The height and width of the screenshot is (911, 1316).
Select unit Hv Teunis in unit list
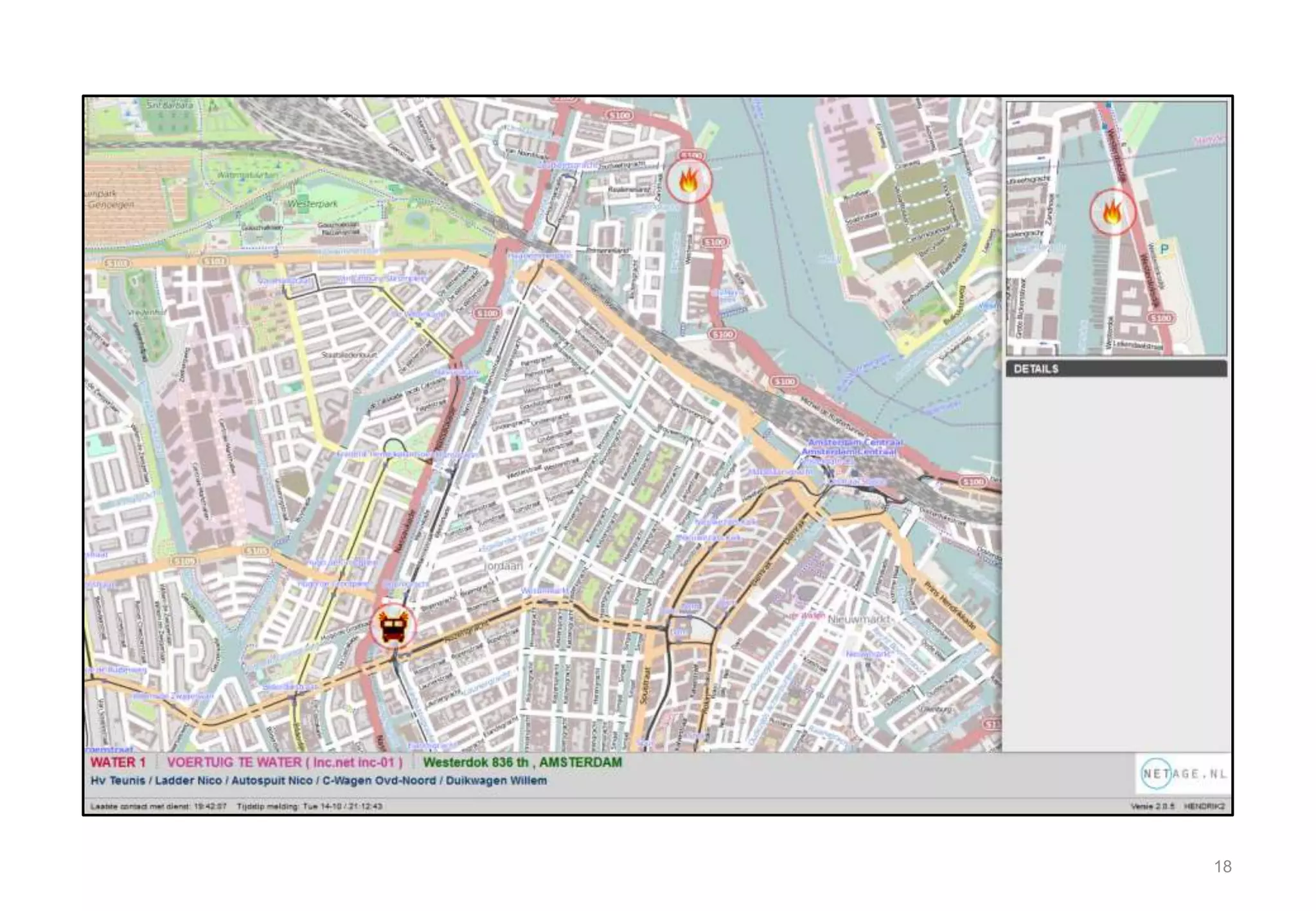point(118,781)
